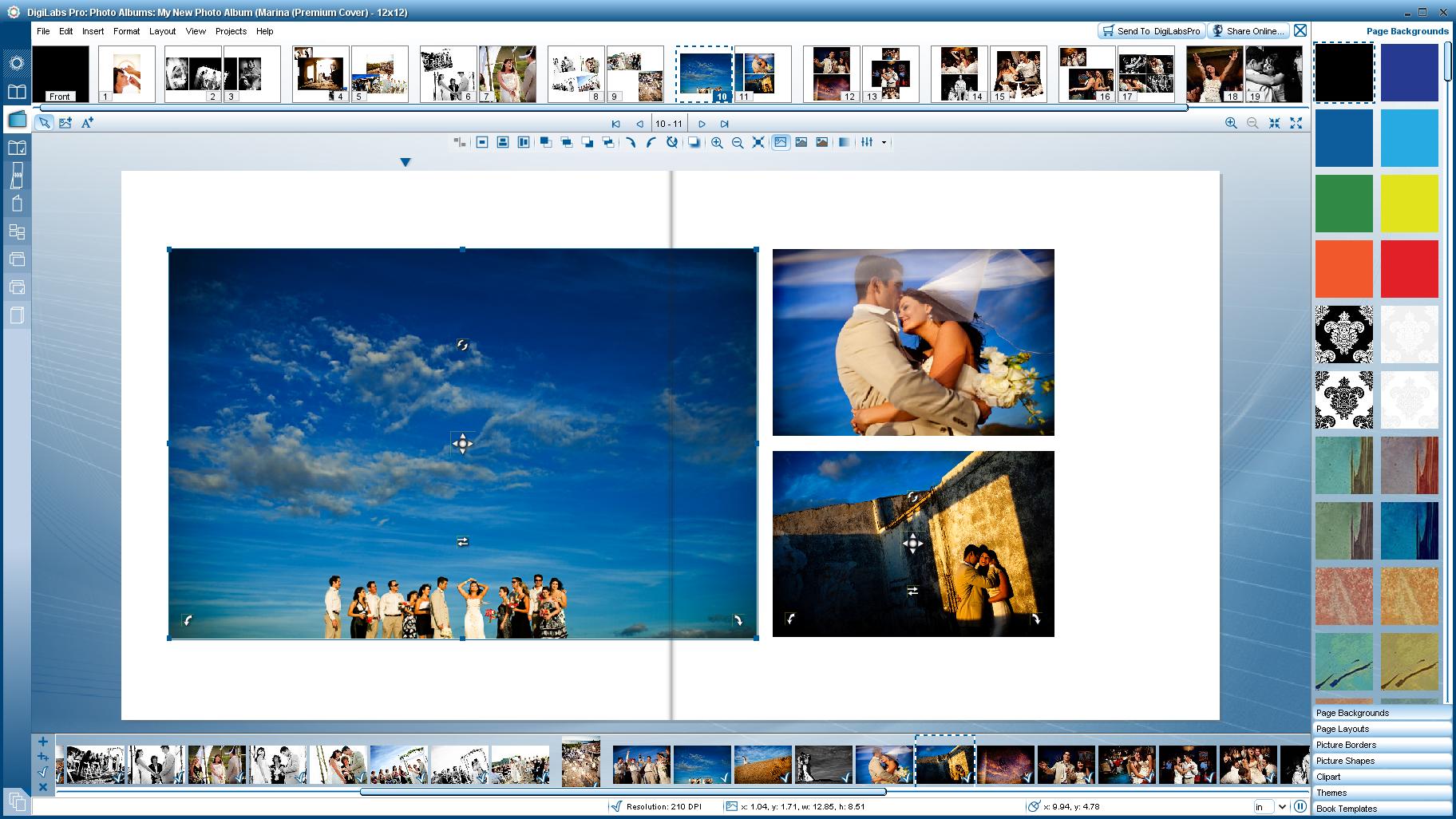Select the solid red page background swatch

[1410, 269]
